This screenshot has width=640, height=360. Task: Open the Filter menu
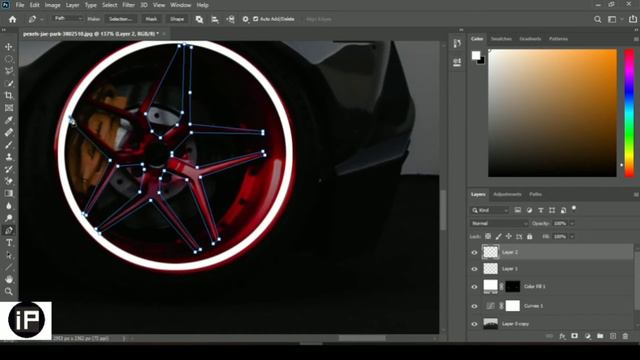coord(129,5)
